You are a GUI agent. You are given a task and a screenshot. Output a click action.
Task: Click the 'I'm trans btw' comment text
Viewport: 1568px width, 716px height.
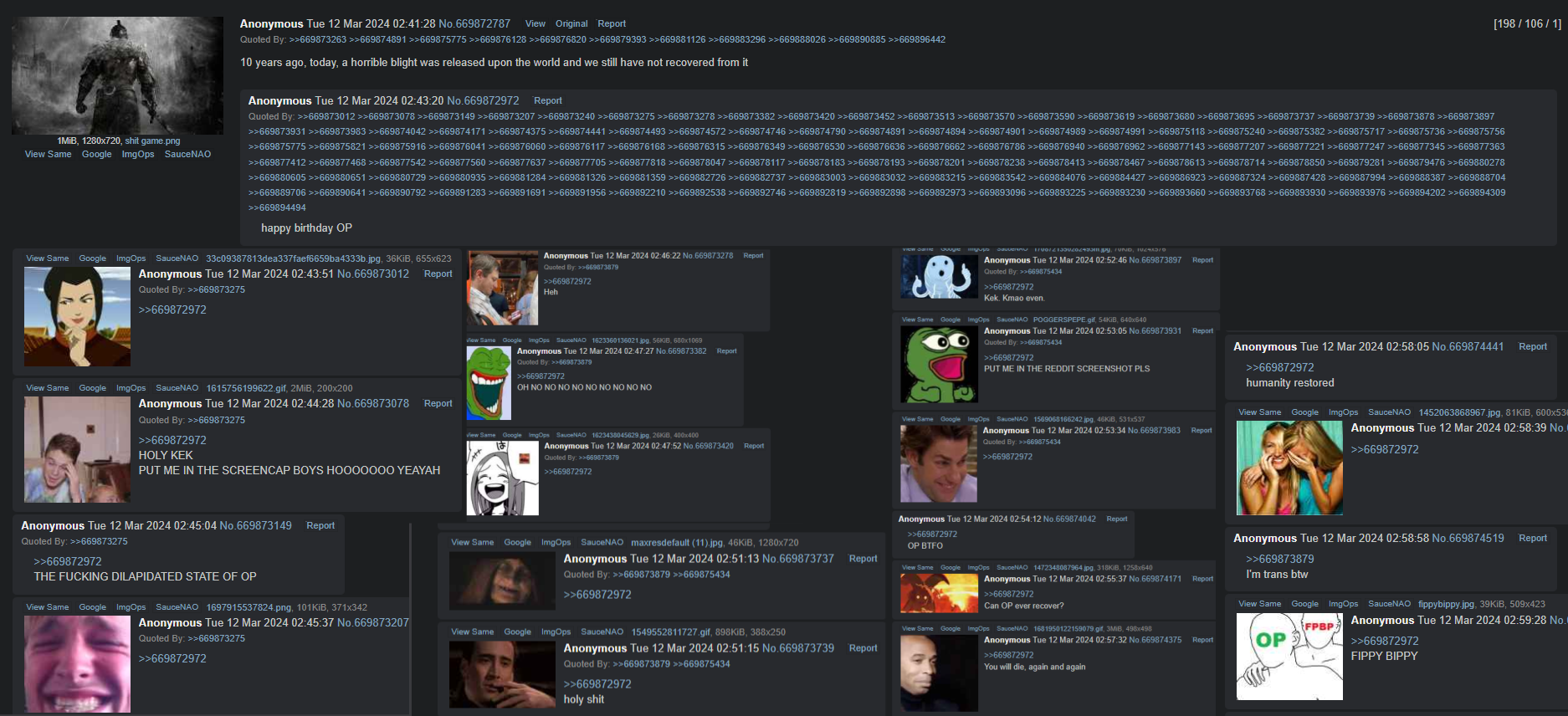point(1277,575)
